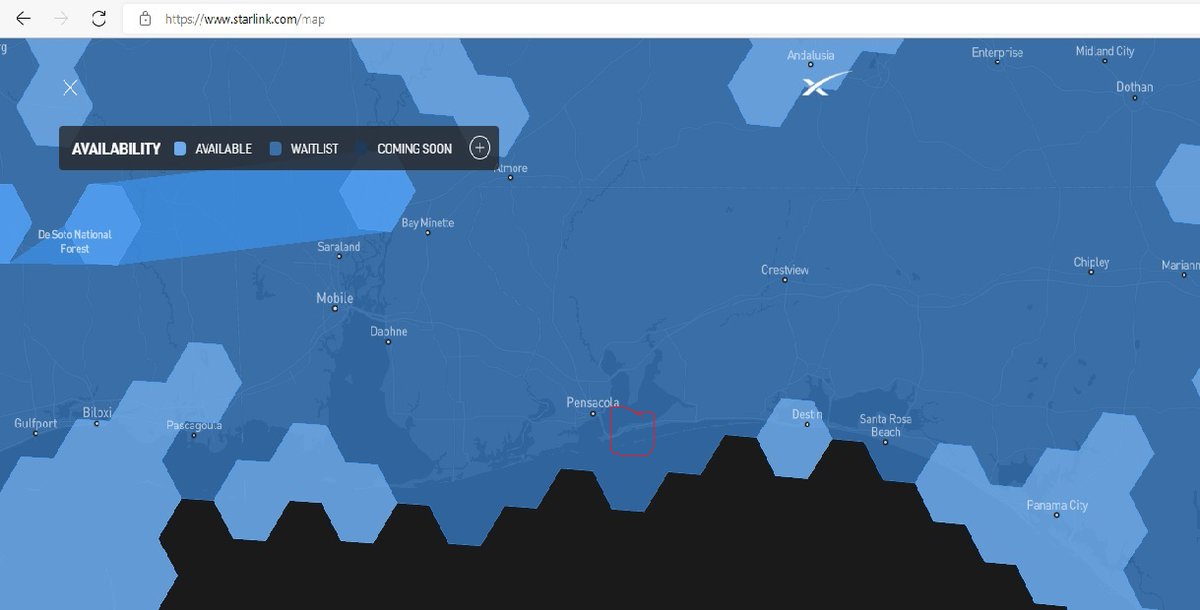This screenshot has width=1200, height=610.
Task: Click the Andalusia city label
Action: pyautogui.click(x=811, y=55)
